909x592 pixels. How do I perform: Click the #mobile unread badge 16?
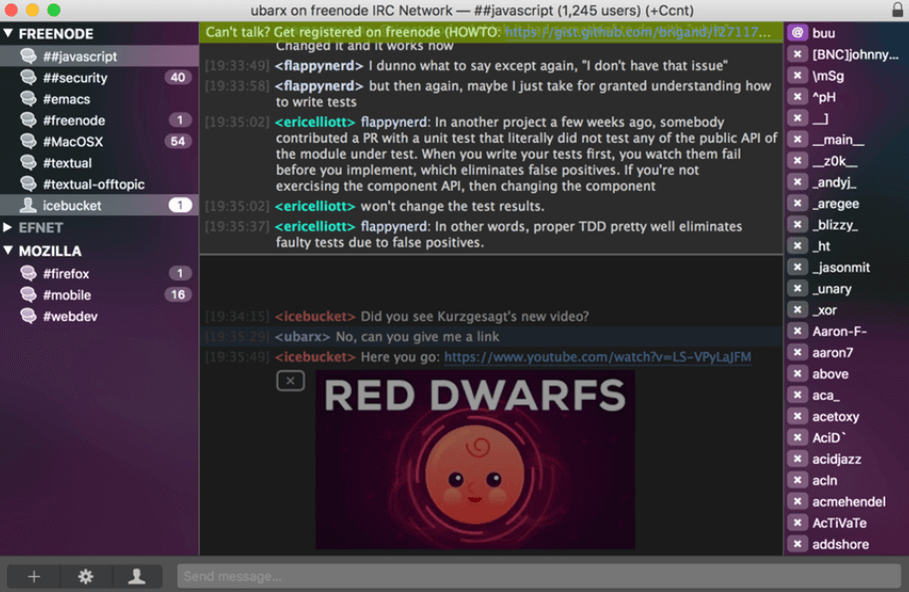click(178, 295)
